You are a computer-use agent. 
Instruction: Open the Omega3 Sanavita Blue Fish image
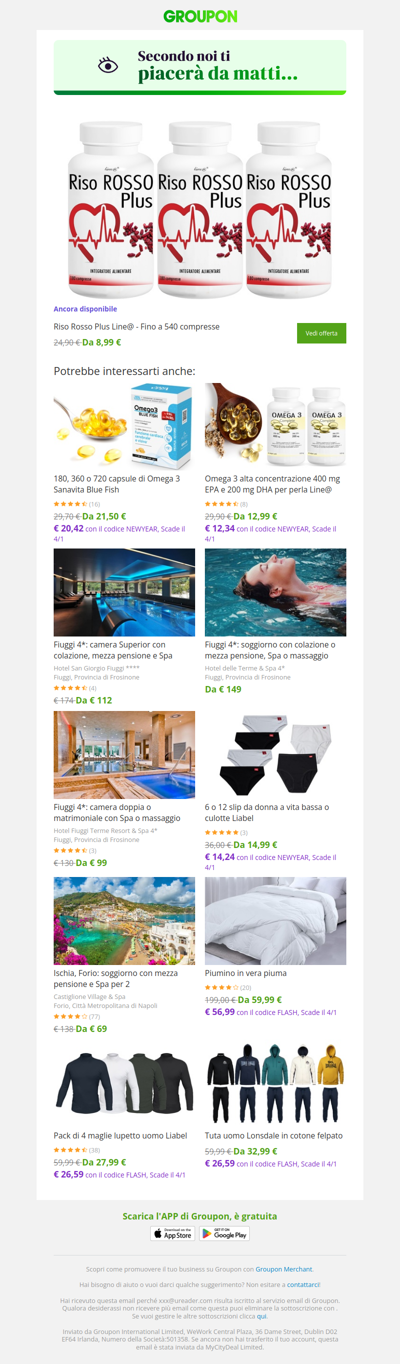click(x=124, y=426)
